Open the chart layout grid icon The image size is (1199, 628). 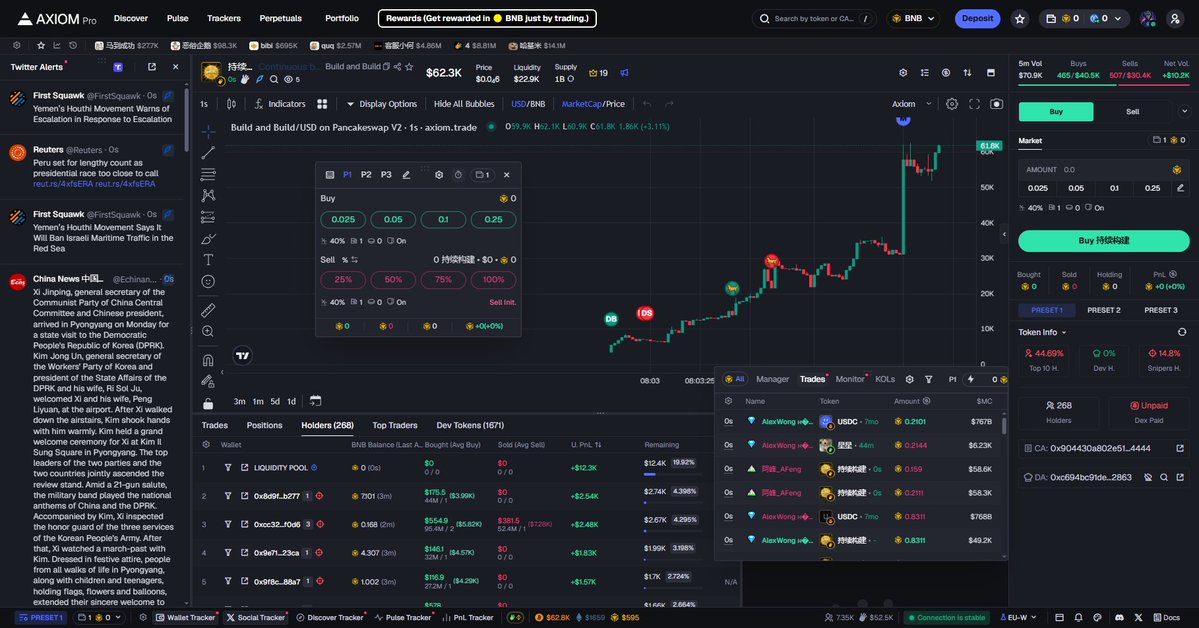tap(322, 104)
